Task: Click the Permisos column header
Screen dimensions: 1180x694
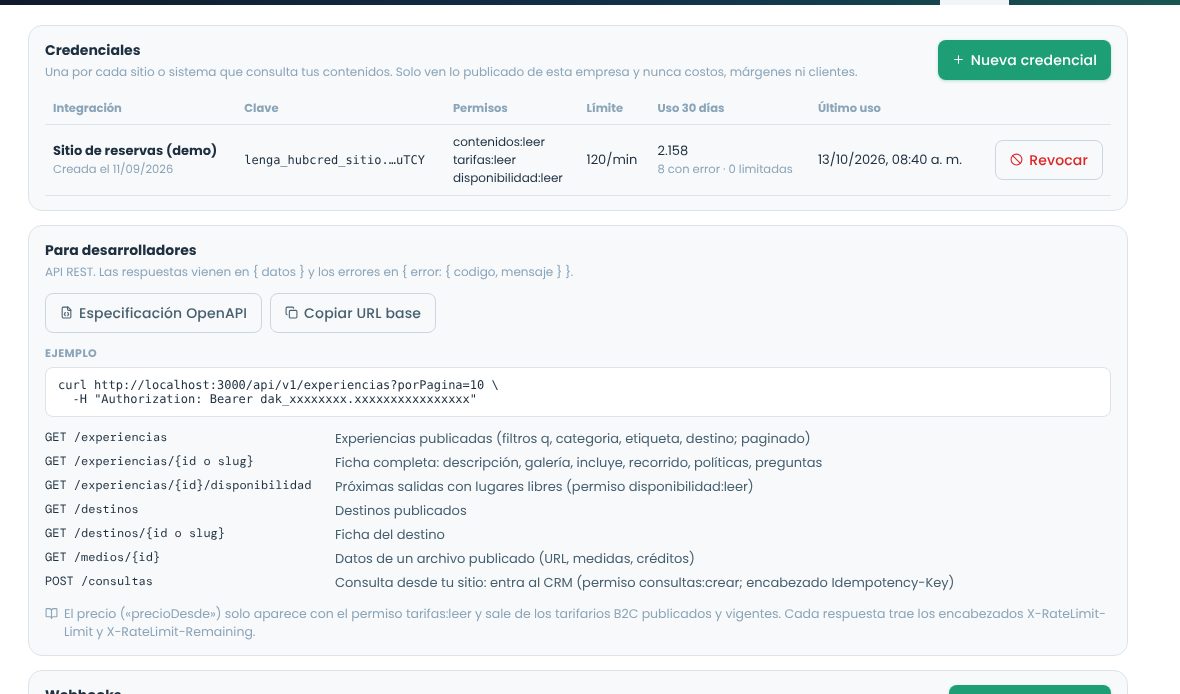Action: [x=480, y=108]
